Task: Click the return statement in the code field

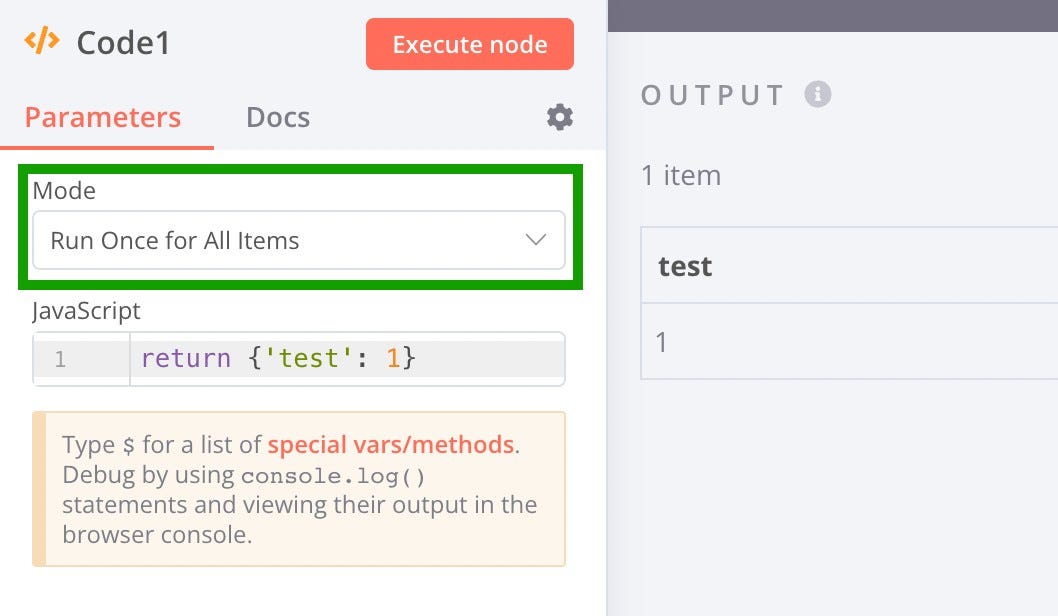Action: click(x=185, y=358)
